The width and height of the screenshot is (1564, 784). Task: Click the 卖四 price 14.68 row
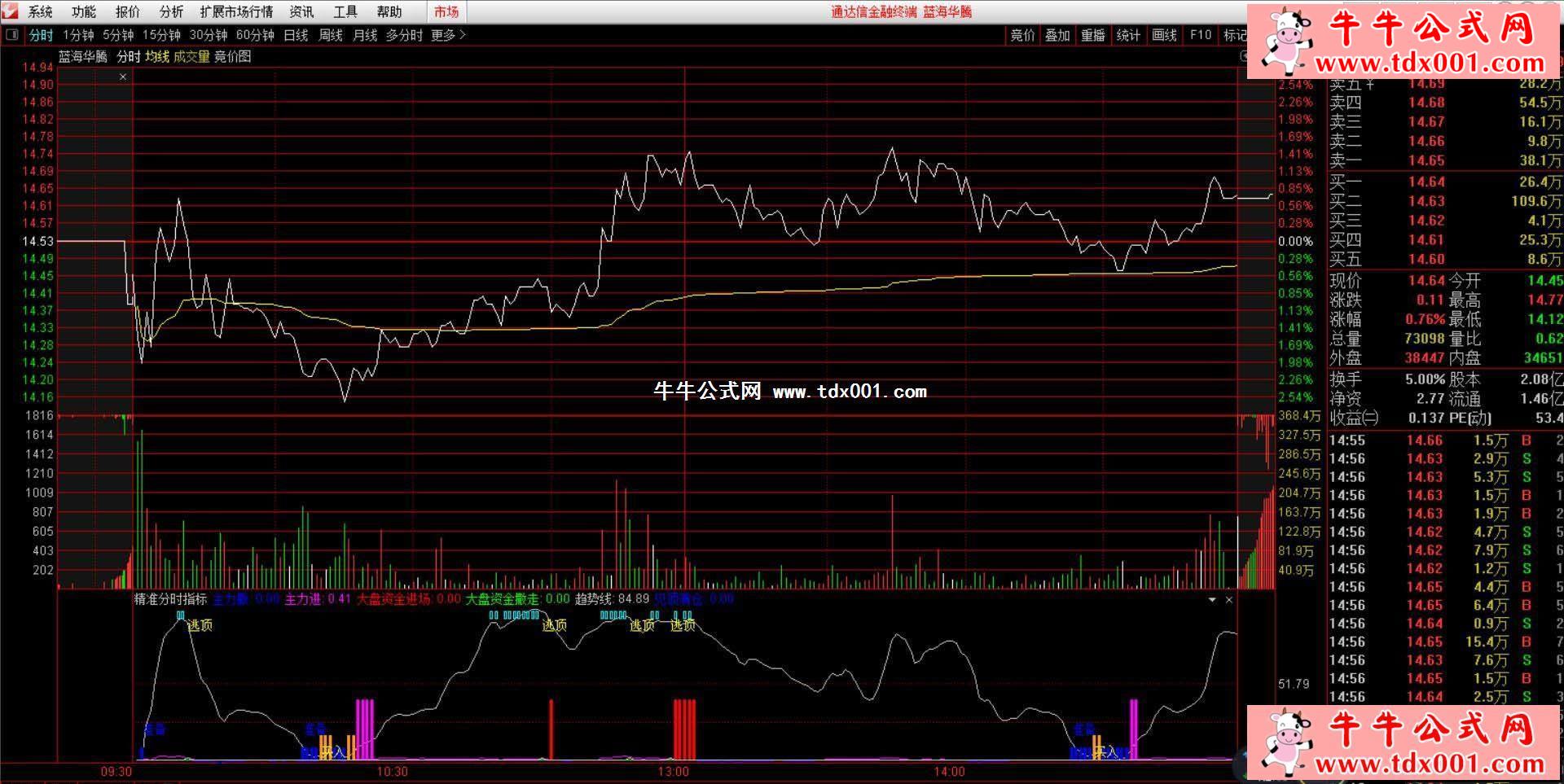pos(1445,103)
